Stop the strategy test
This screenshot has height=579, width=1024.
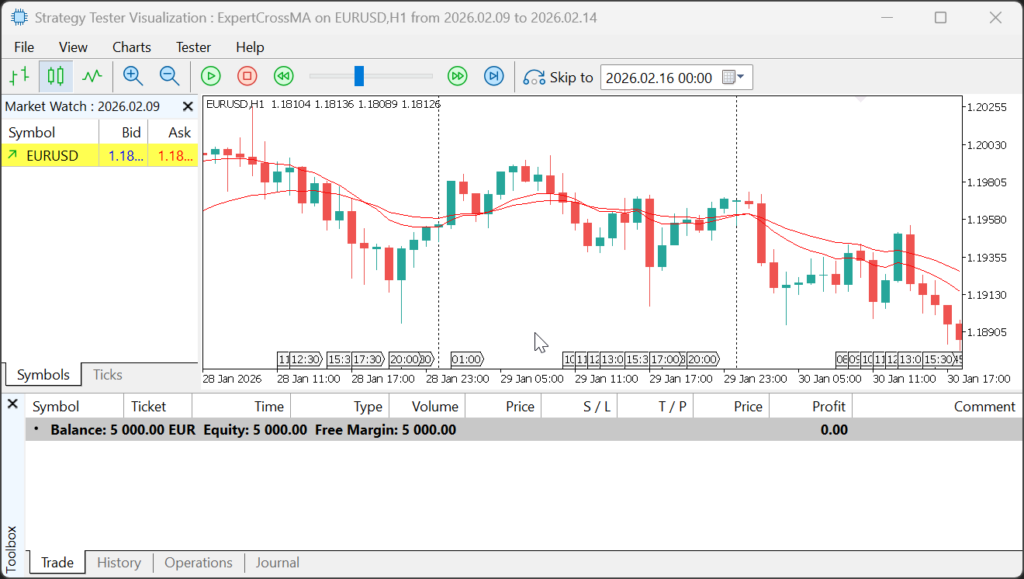(x=247, y=77)
